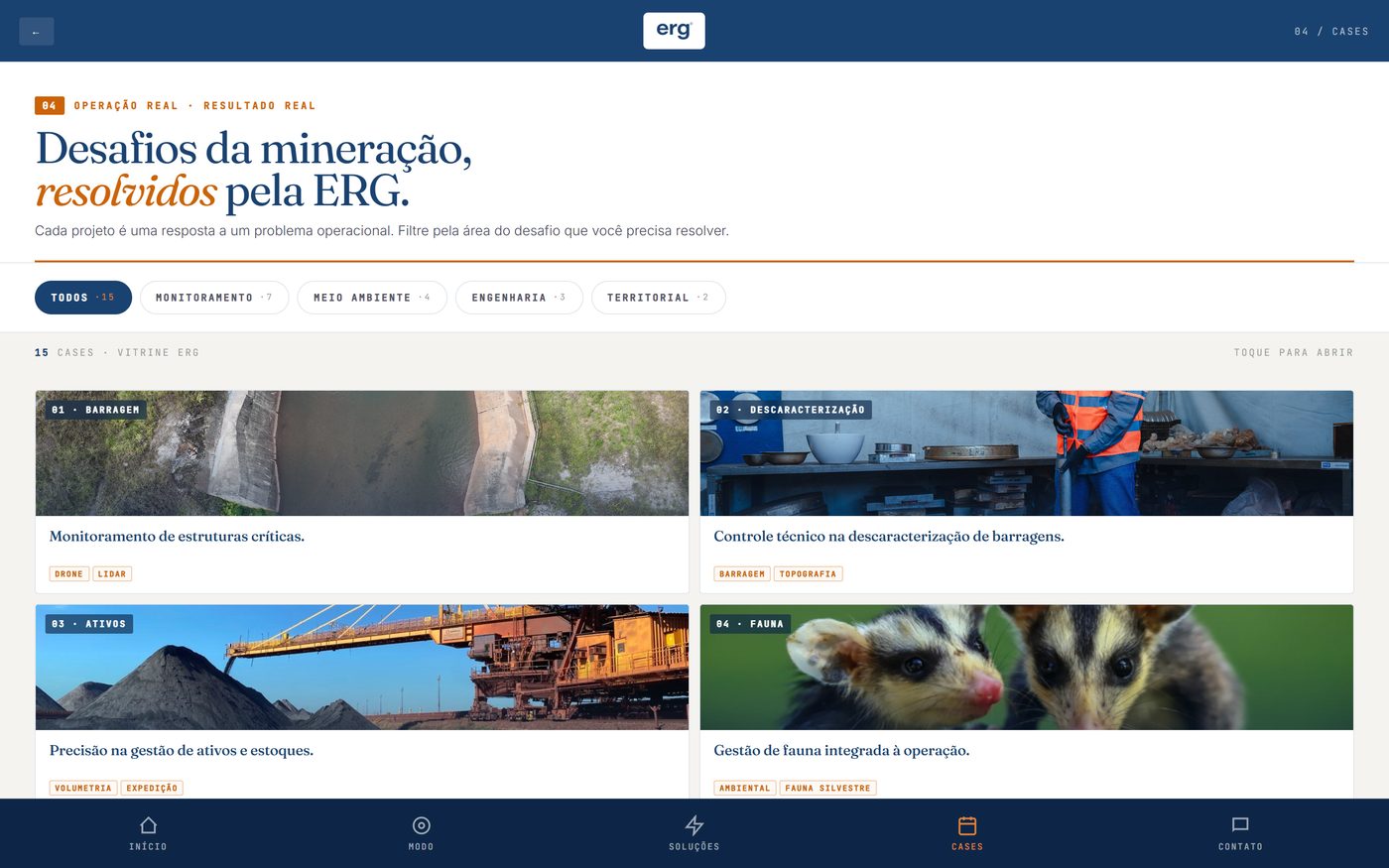Open the Barragem case photo
Screen dimensions: 1389x868
[362, 453]
